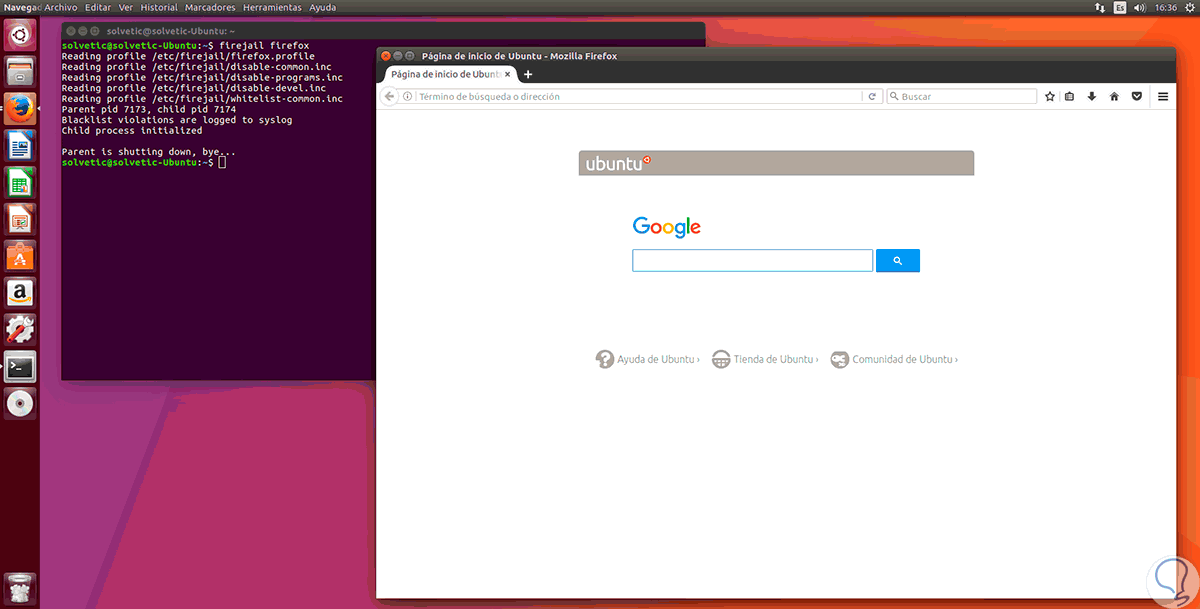Click inside the Google search input field
Image resolution: width=1200 pixels, height=609 pixels.
(752, 260)
